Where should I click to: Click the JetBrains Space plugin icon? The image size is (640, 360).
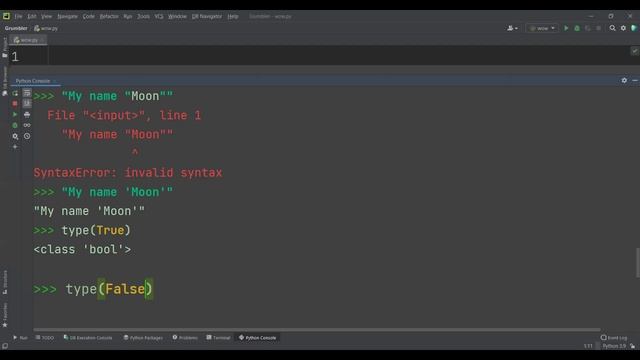point(634,28)
